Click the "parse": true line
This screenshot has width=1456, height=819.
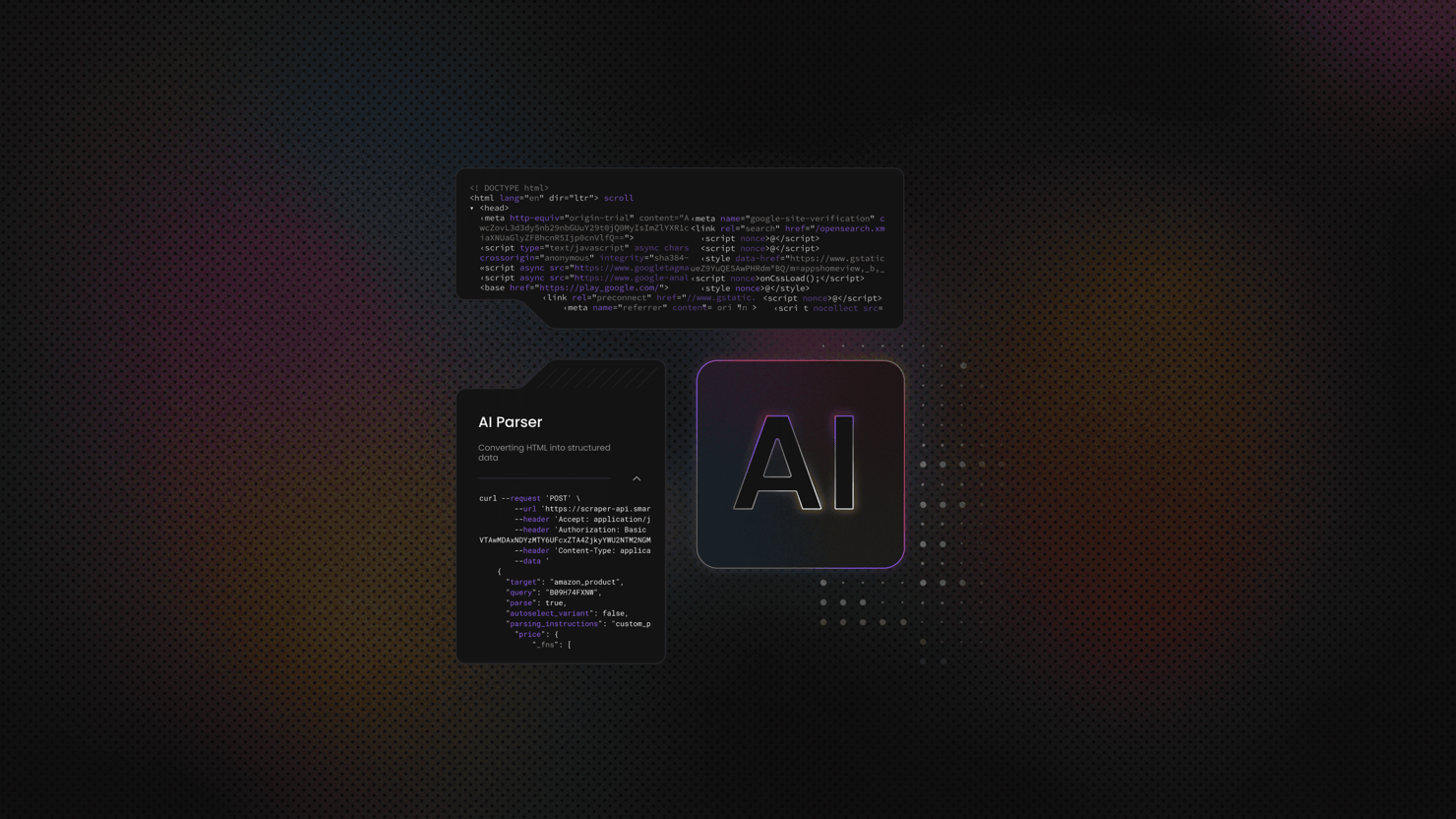535,602
